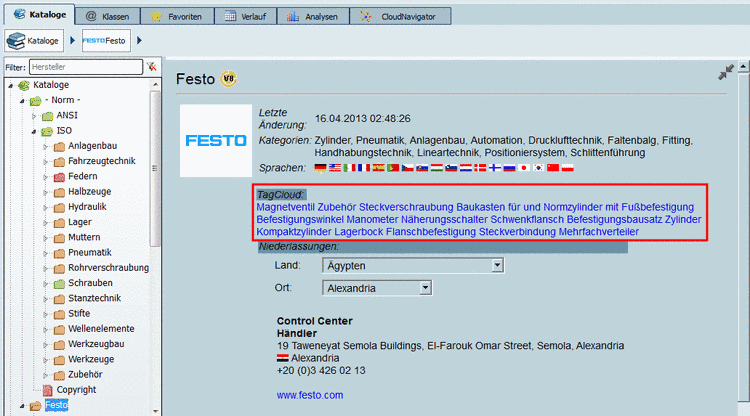
Task: Expand arrow after Kataloge breadcrumb
Action: coord(73,40)
